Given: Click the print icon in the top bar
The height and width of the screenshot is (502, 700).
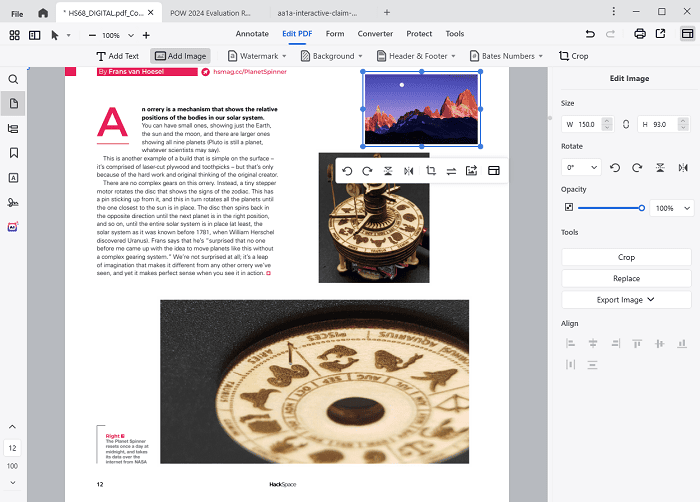Looking at the screenshot, I should (x=640, y=34).
